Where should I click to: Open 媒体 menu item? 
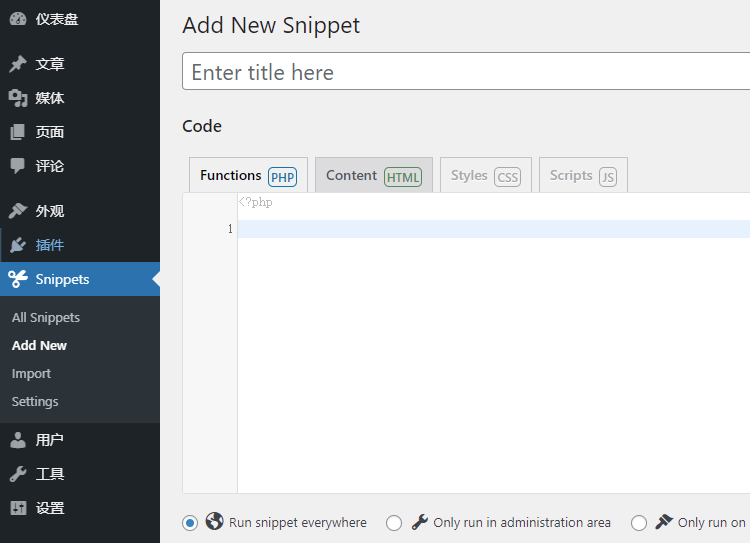[x=80, y=98]
